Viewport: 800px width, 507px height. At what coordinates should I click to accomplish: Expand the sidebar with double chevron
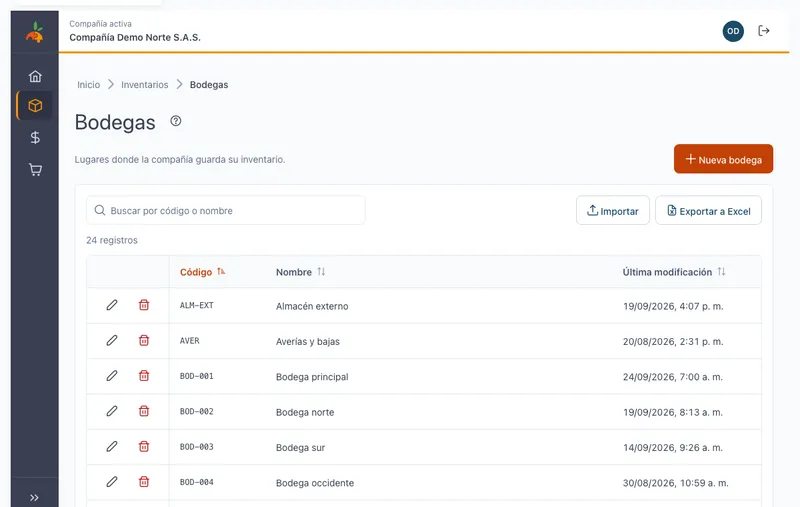point(34,497)
